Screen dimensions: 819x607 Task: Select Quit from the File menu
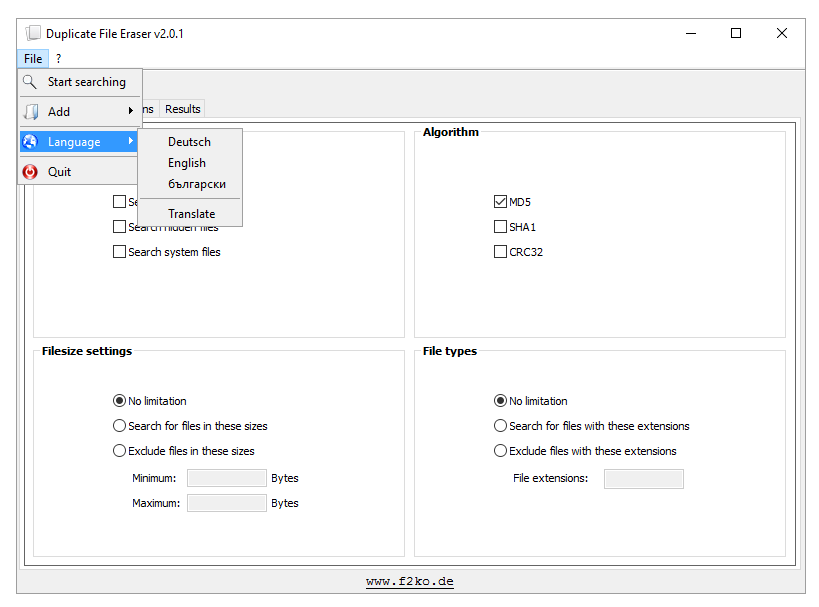78,172
